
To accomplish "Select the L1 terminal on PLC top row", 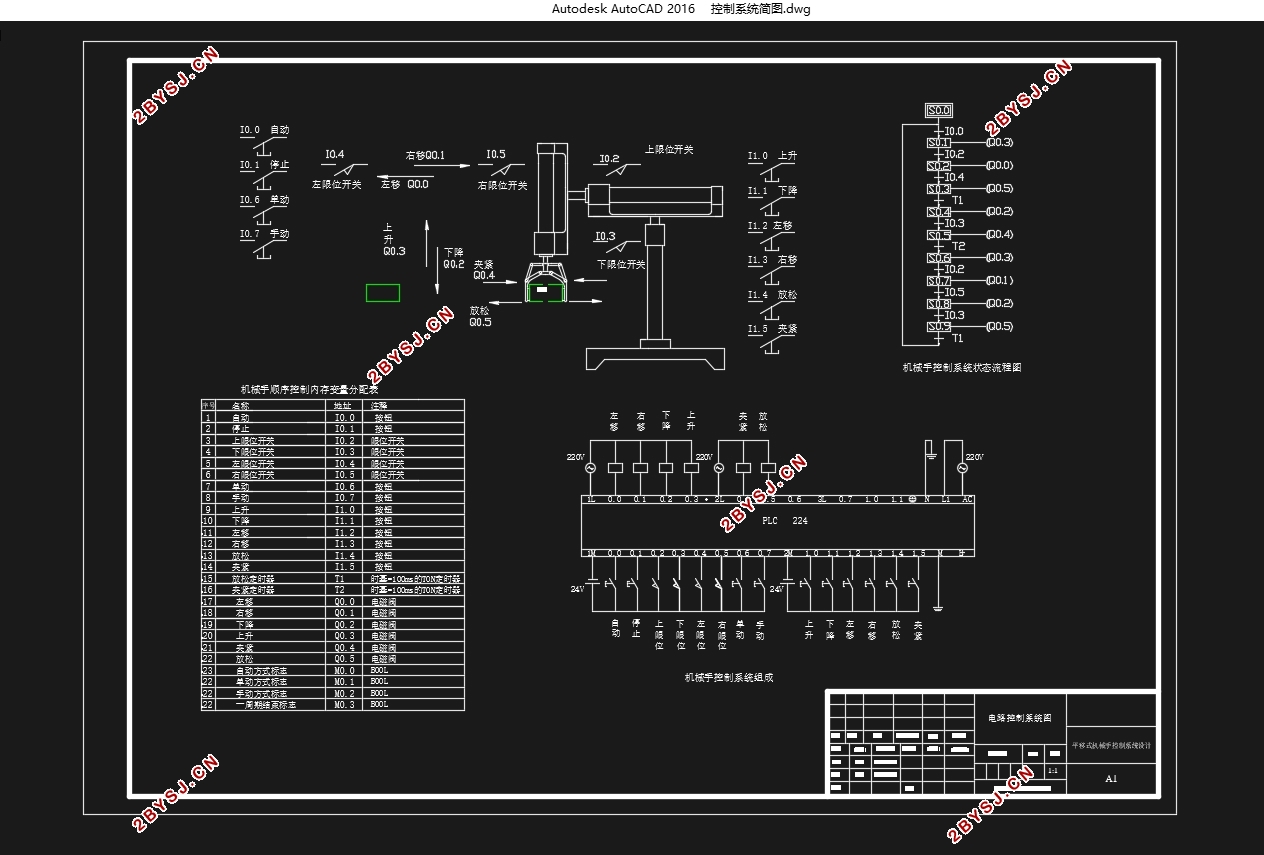I will (946, 499).
